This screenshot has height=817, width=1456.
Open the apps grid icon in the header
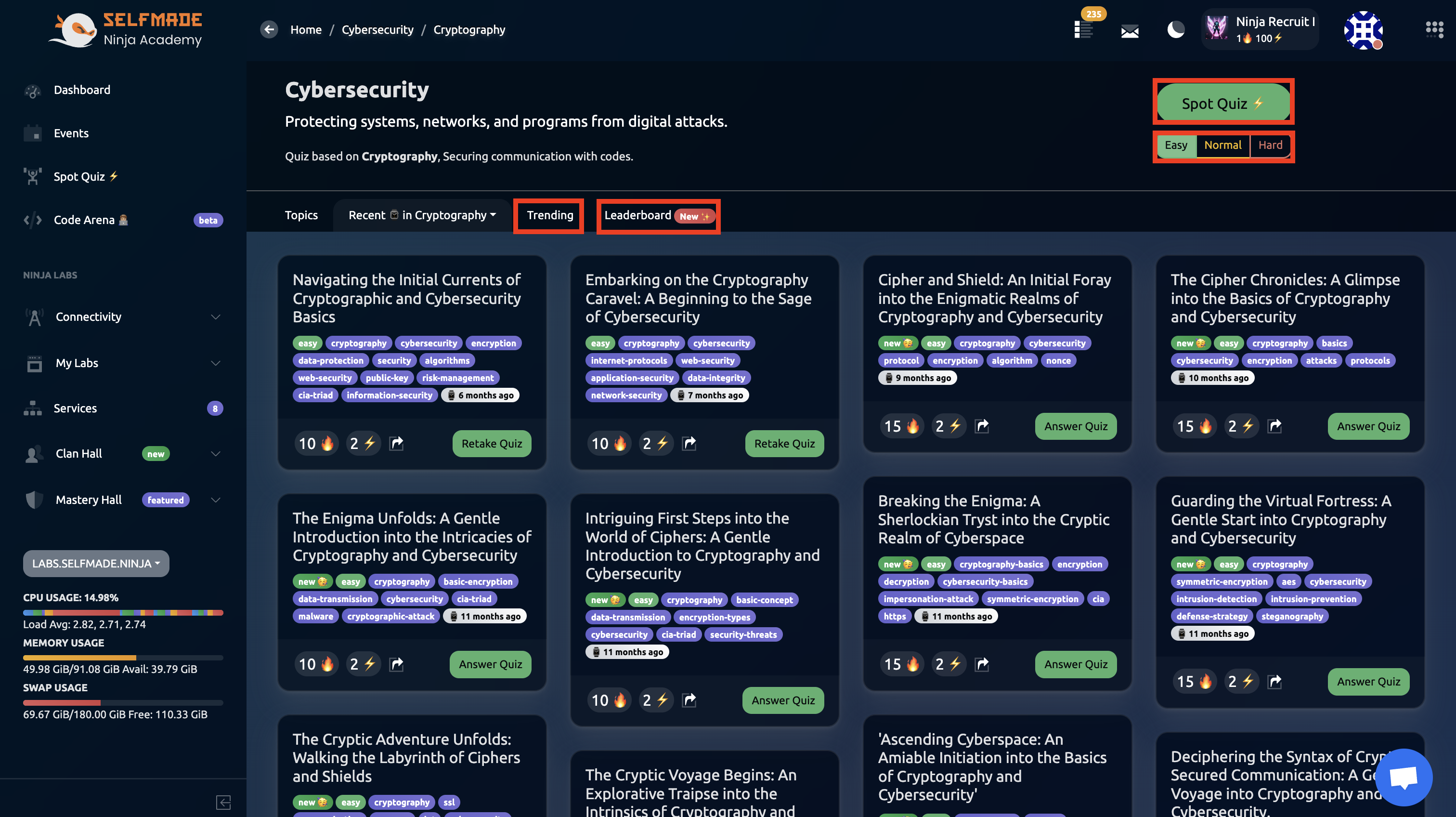click(x=1434, y=29)
